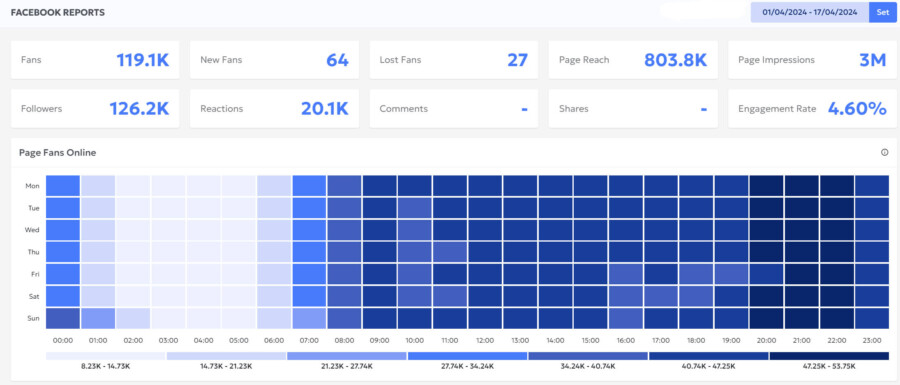900x385 pixels.
Task: Click the Page Fans Online title
Action: point(57,153)
